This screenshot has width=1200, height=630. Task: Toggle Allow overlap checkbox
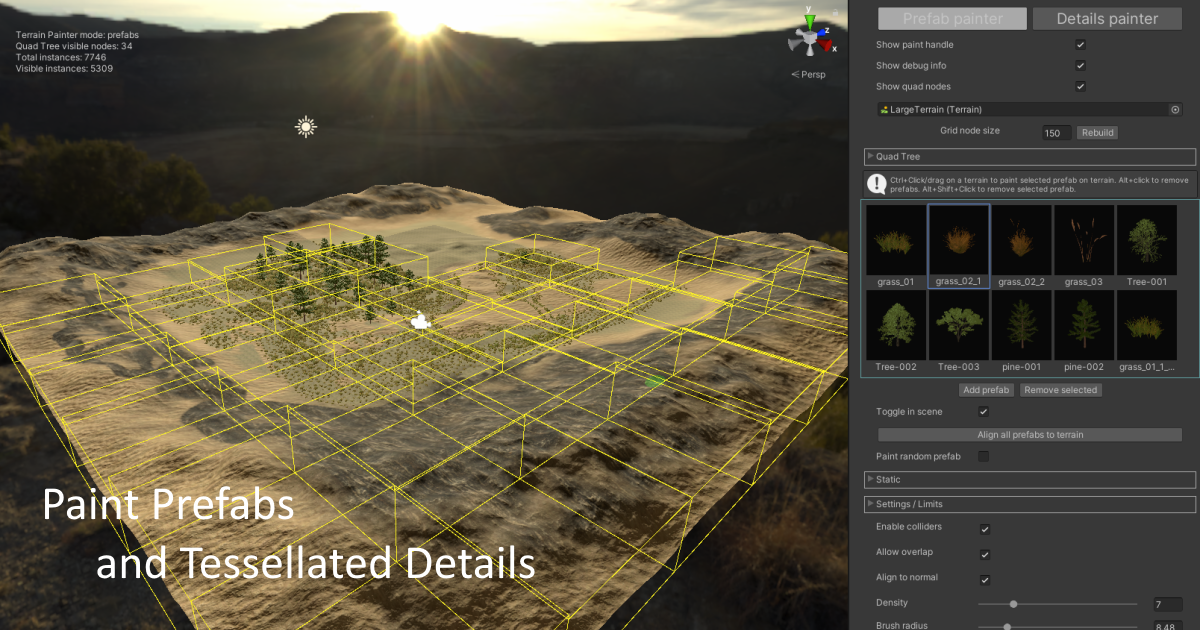point(985,554)
